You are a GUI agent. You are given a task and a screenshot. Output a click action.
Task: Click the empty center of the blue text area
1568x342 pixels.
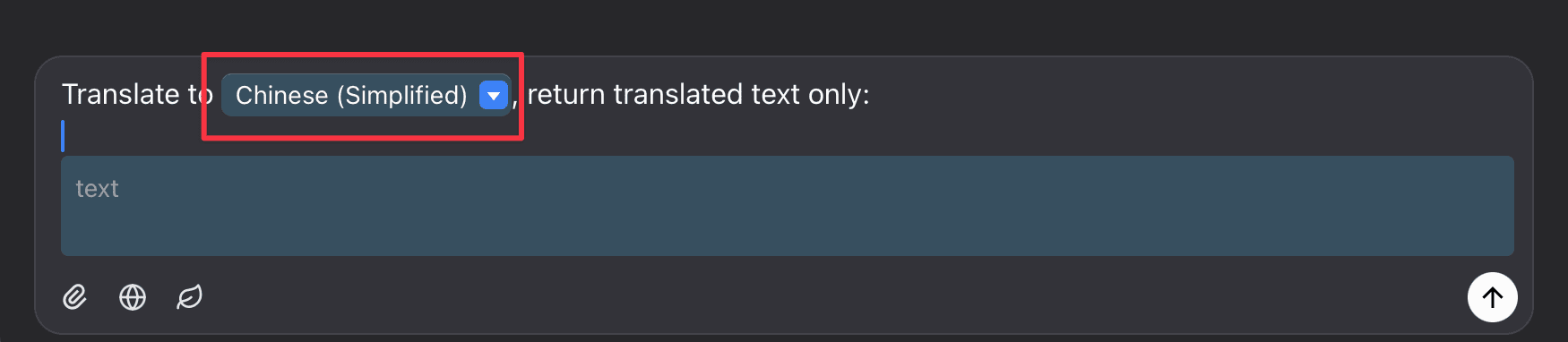787,215
